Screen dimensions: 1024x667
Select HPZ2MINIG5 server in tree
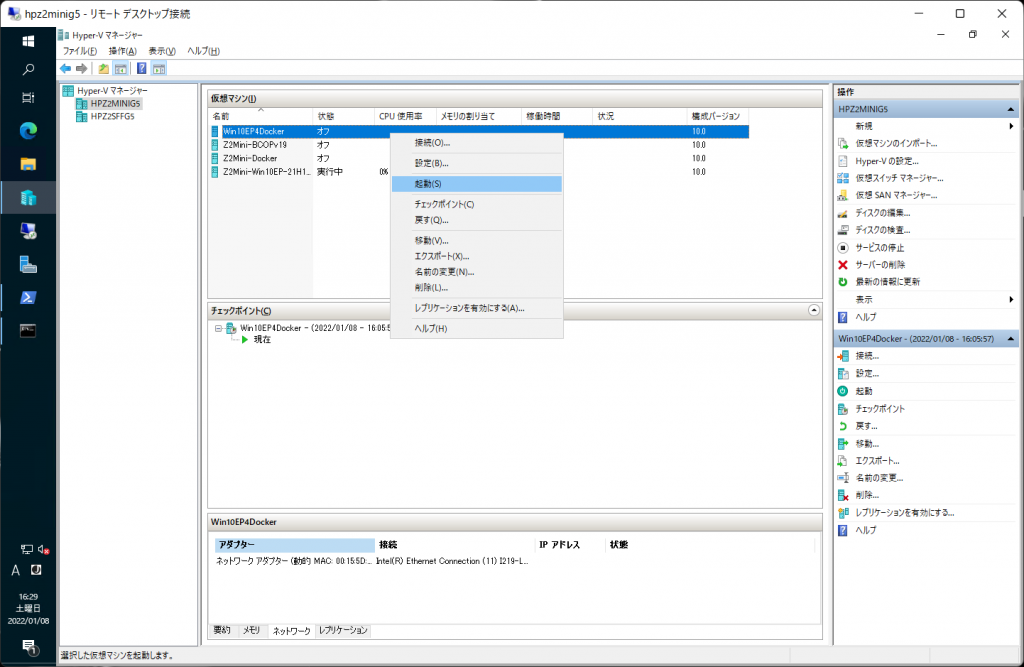click(115, 103)
